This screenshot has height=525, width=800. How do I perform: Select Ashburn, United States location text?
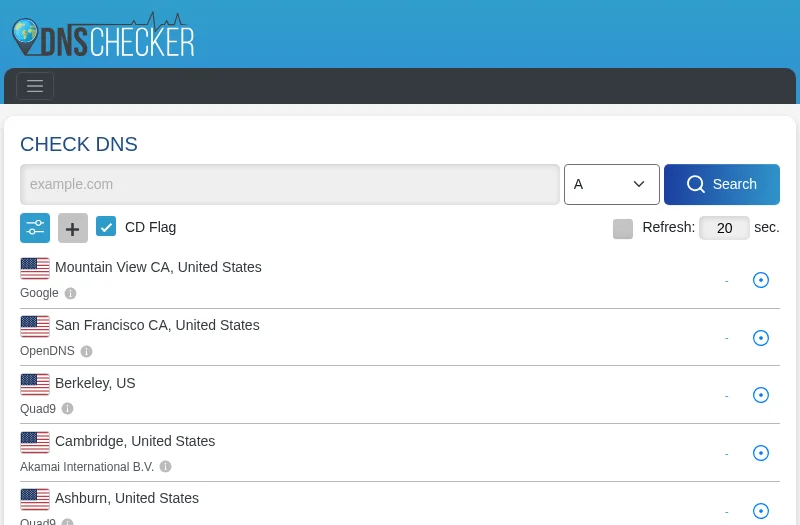tap(127, 498)
